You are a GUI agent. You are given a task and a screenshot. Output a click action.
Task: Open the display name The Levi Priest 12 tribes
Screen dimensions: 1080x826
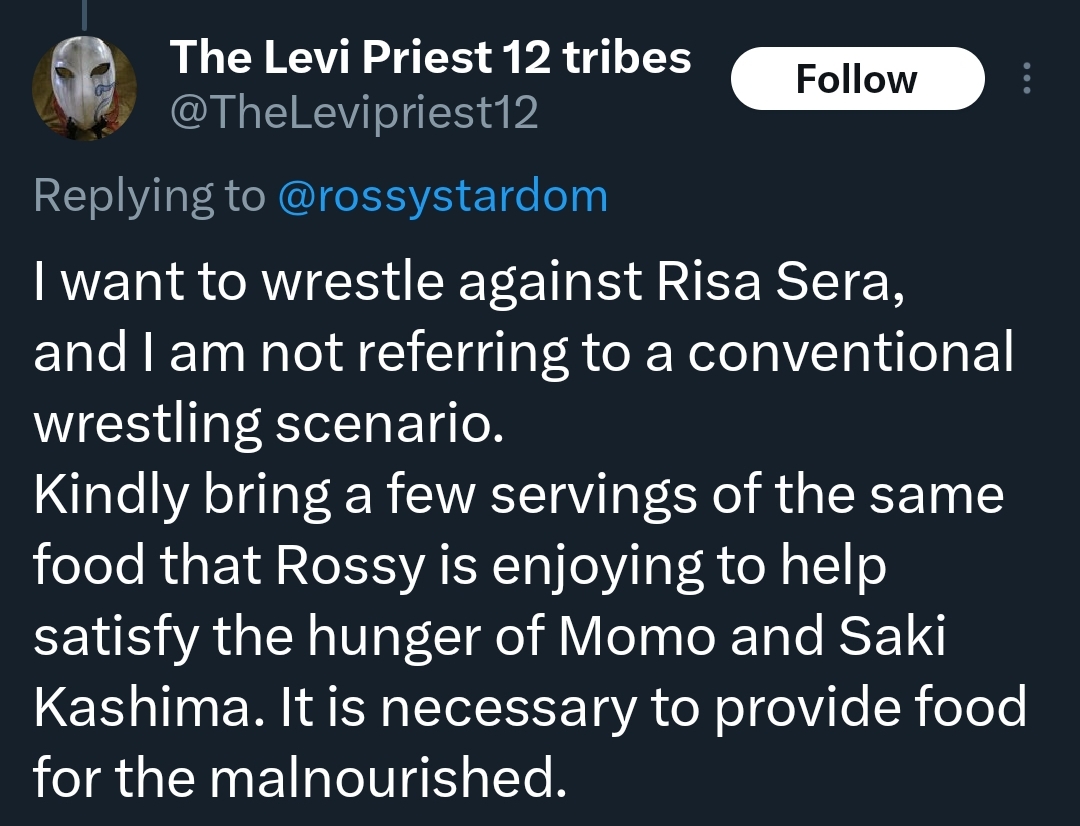pos(430,56)
